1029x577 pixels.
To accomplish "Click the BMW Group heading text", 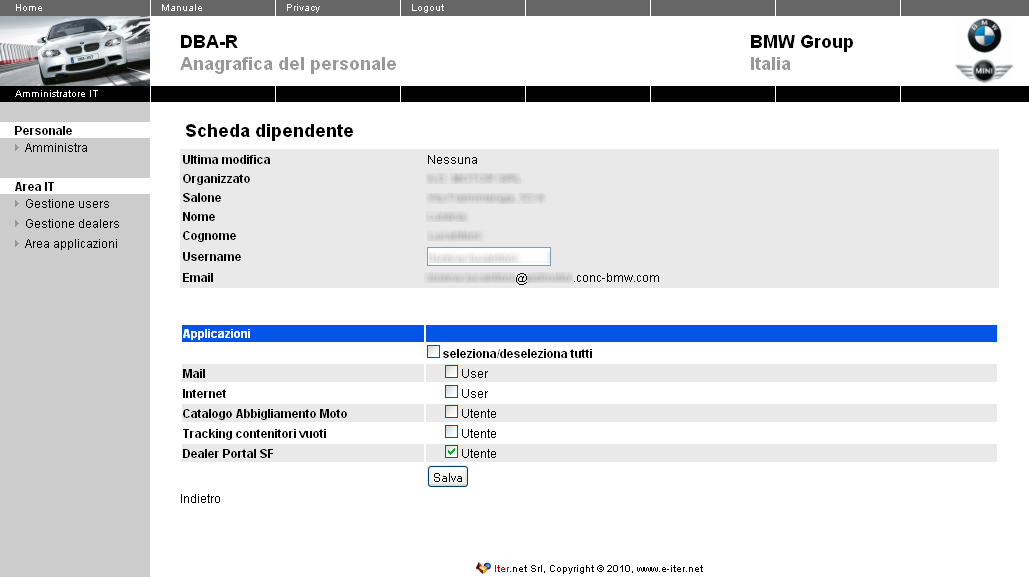I will tap(801, 42).
